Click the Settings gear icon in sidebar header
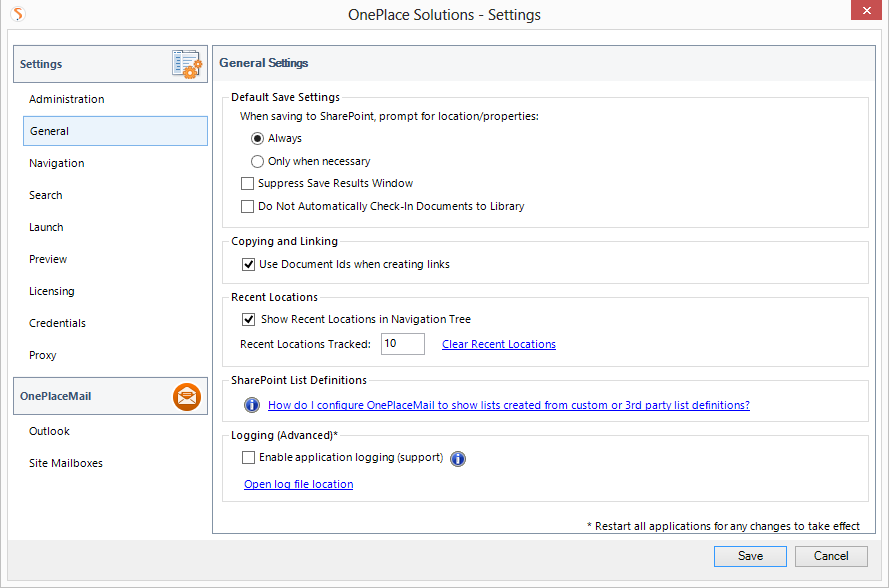This screenshot has width=889, height=588. 187,64
